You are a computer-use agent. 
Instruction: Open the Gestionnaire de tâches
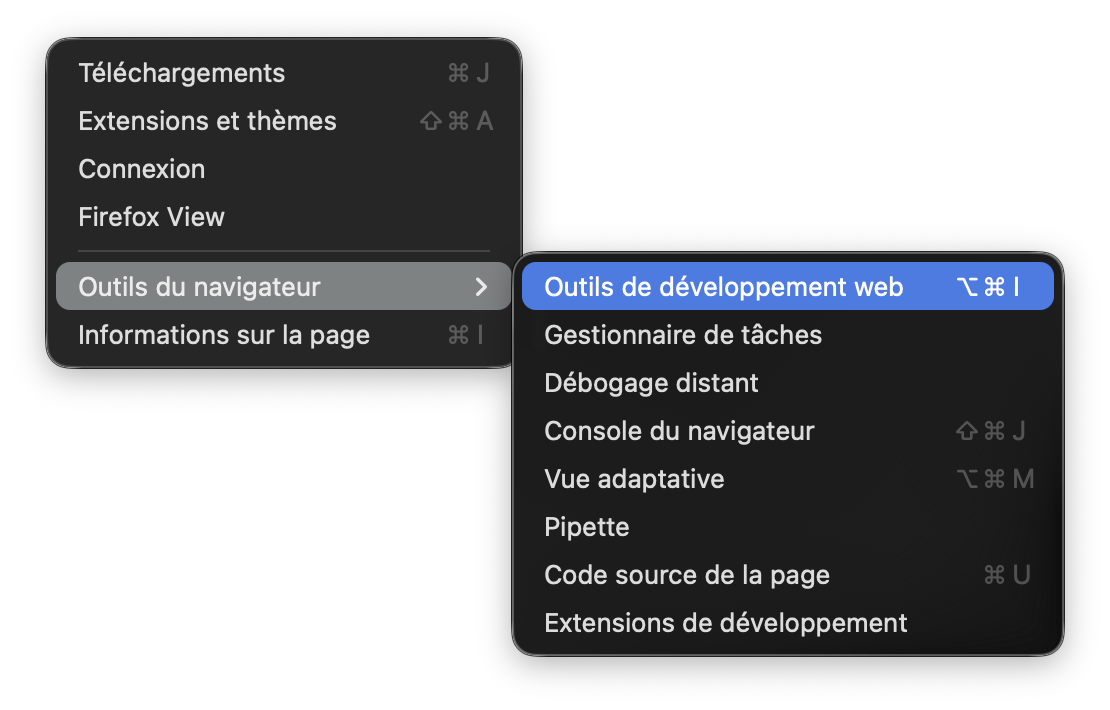tap(683, 335)
